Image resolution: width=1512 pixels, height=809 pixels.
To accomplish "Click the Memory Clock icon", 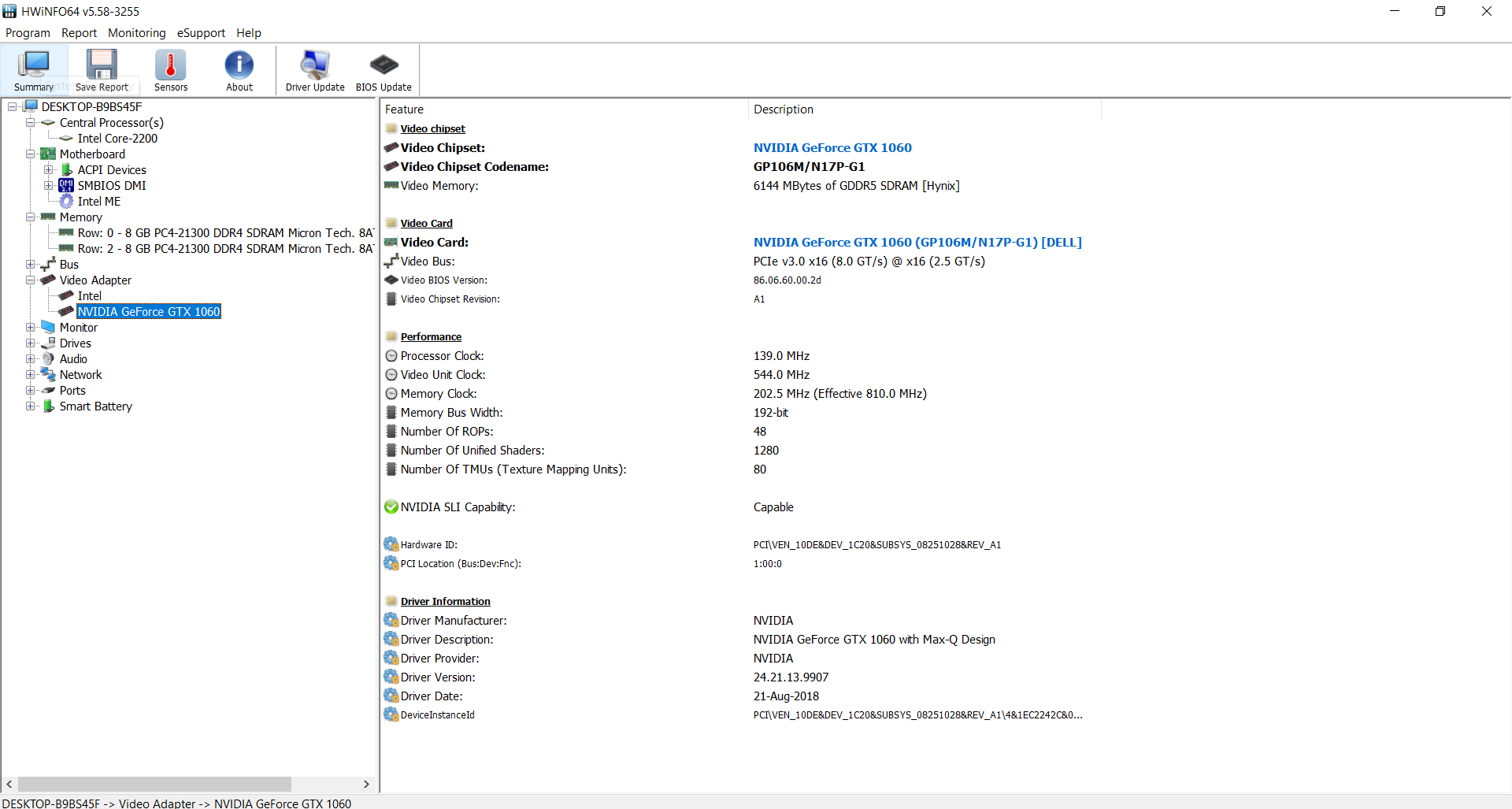I will click(391, 394).
